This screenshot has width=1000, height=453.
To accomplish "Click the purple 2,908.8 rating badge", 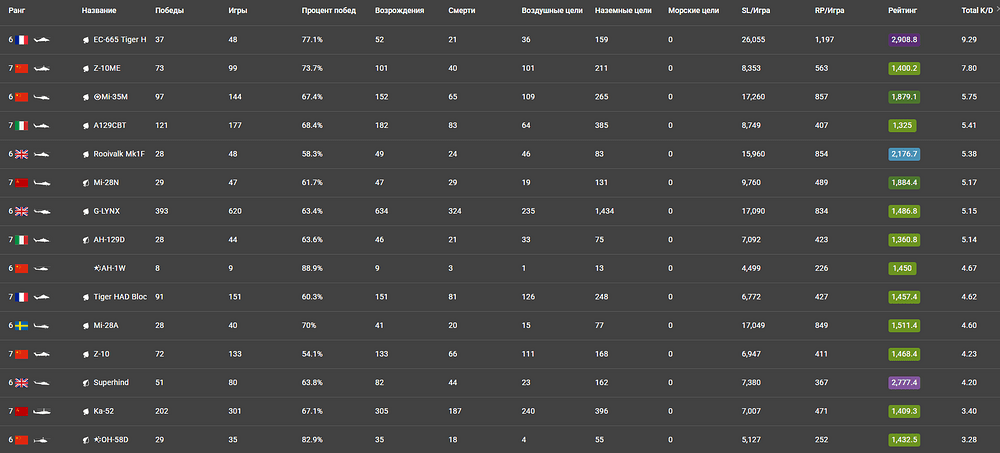I will click(904, 40).
